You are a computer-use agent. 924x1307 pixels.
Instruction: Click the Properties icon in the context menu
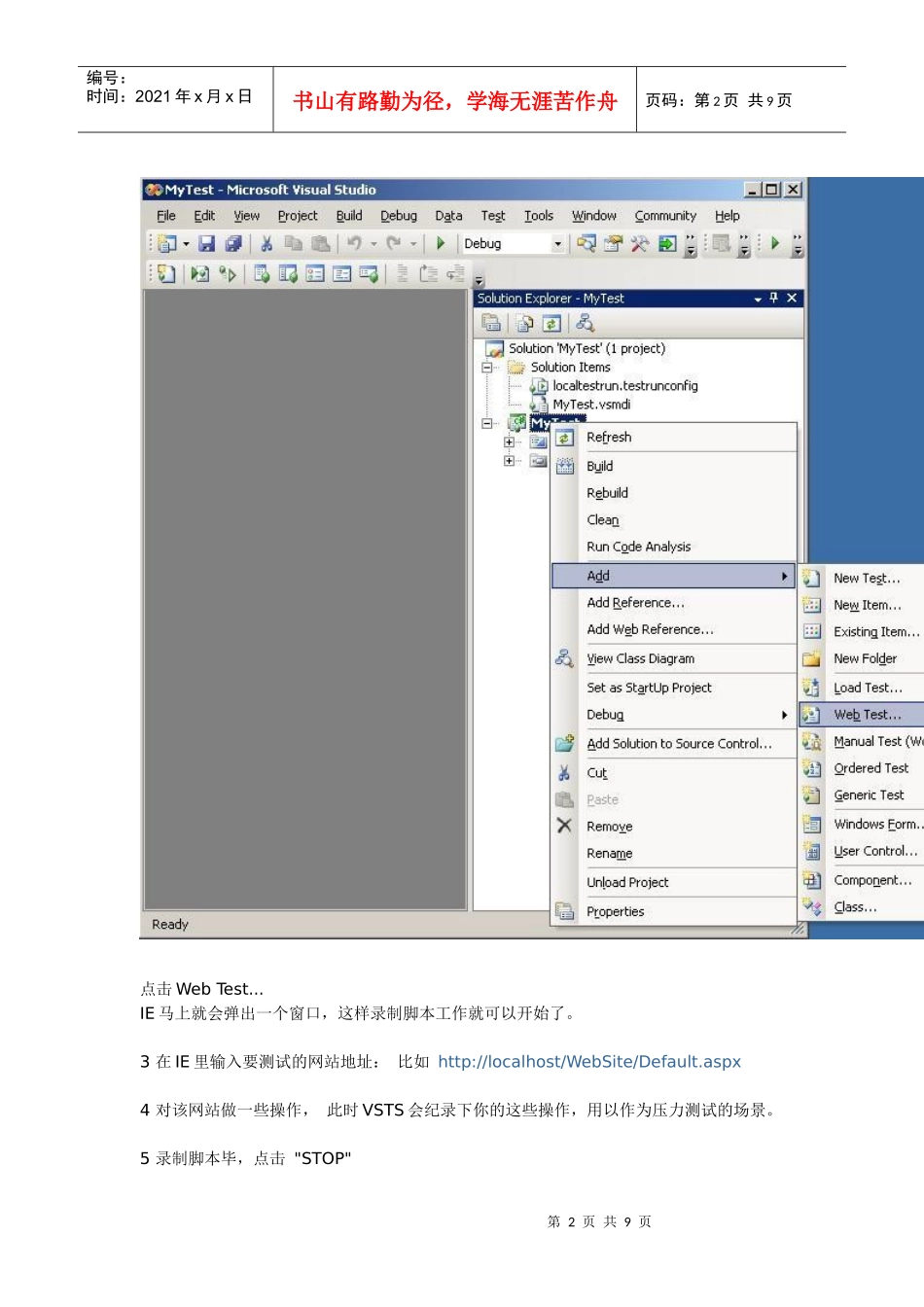(564, 911)
